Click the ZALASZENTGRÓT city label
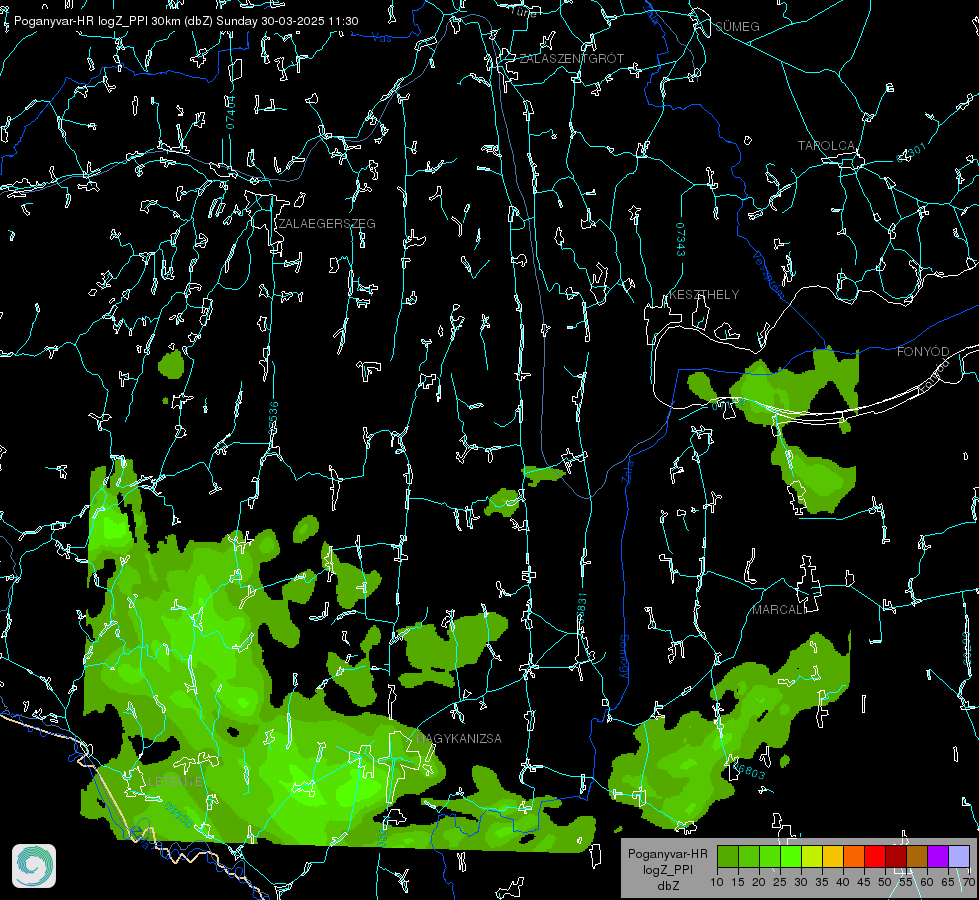The width and height of the screenshot is (979, 900). pos(571,59)
